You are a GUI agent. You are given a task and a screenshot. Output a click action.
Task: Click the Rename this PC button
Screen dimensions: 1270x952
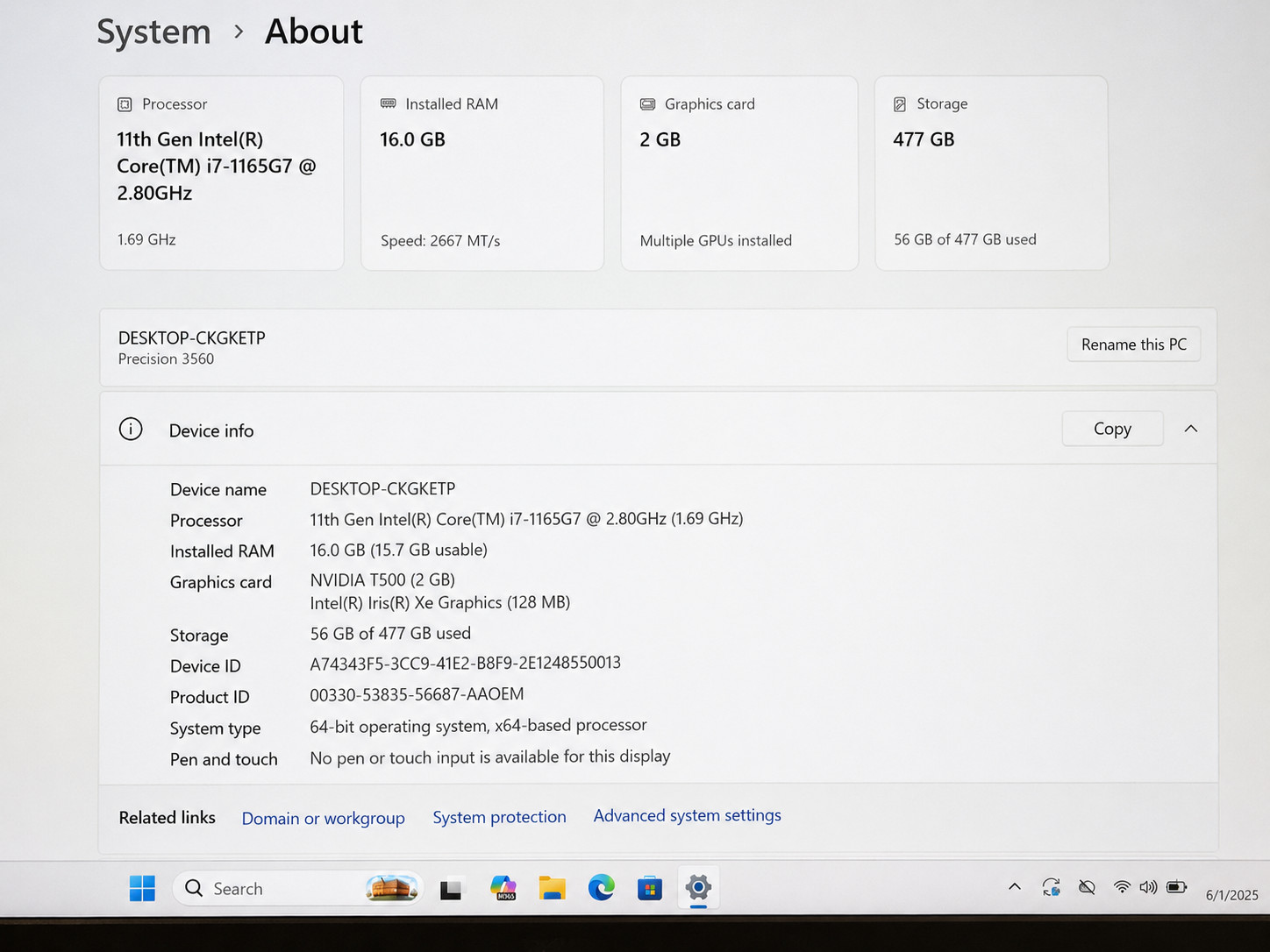[1134, 345]
